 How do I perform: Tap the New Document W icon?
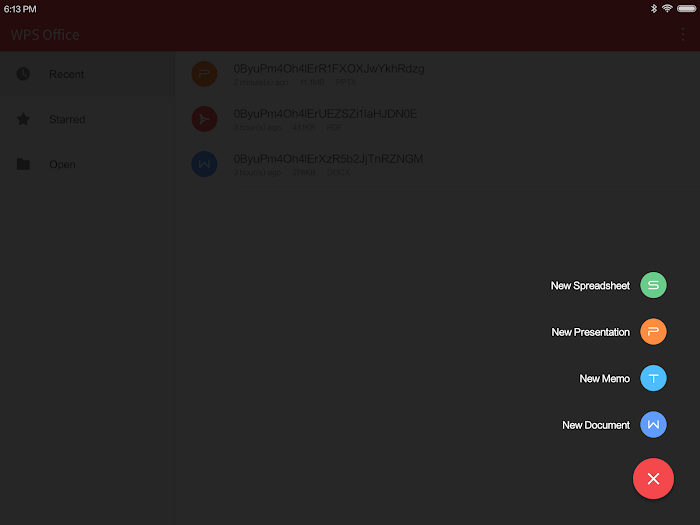653,425
